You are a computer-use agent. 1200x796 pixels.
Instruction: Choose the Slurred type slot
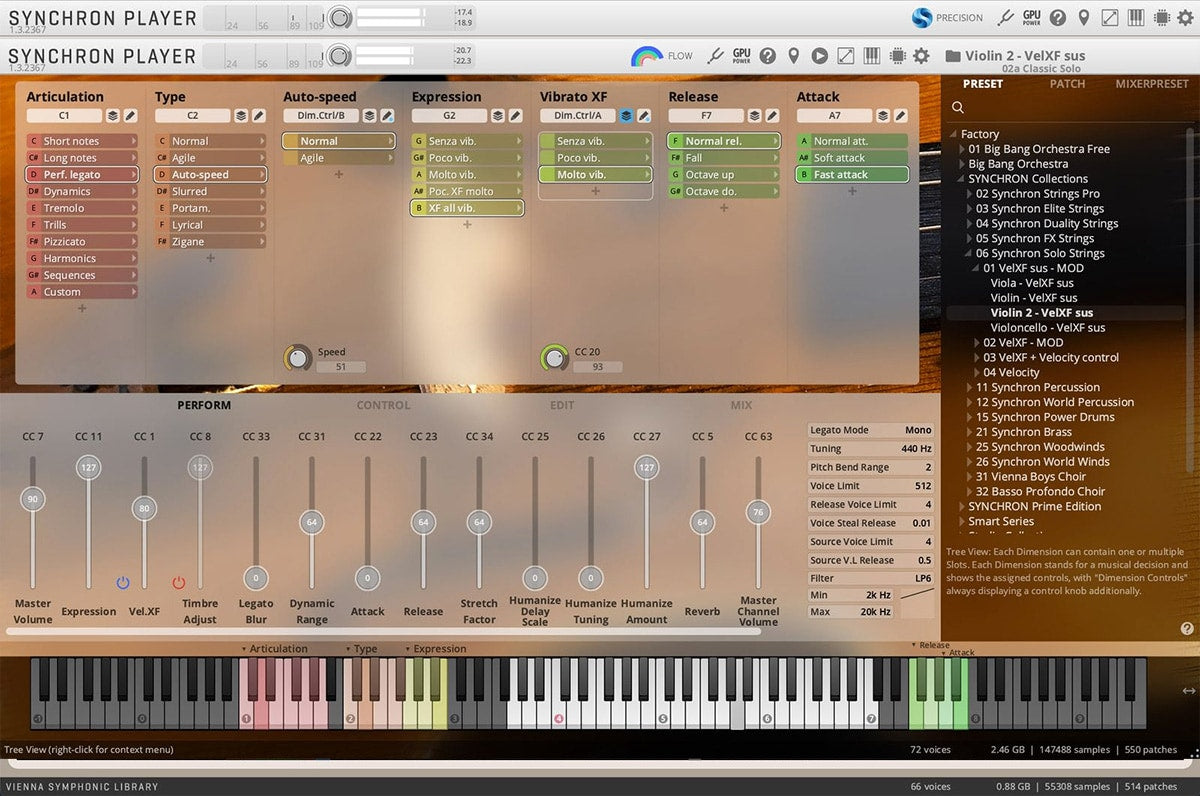(211, 191)
